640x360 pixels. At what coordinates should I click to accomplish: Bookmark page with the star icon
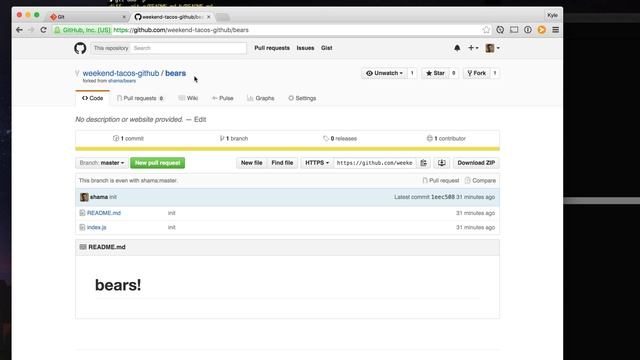pyautogui.click(x=486, y=30)
